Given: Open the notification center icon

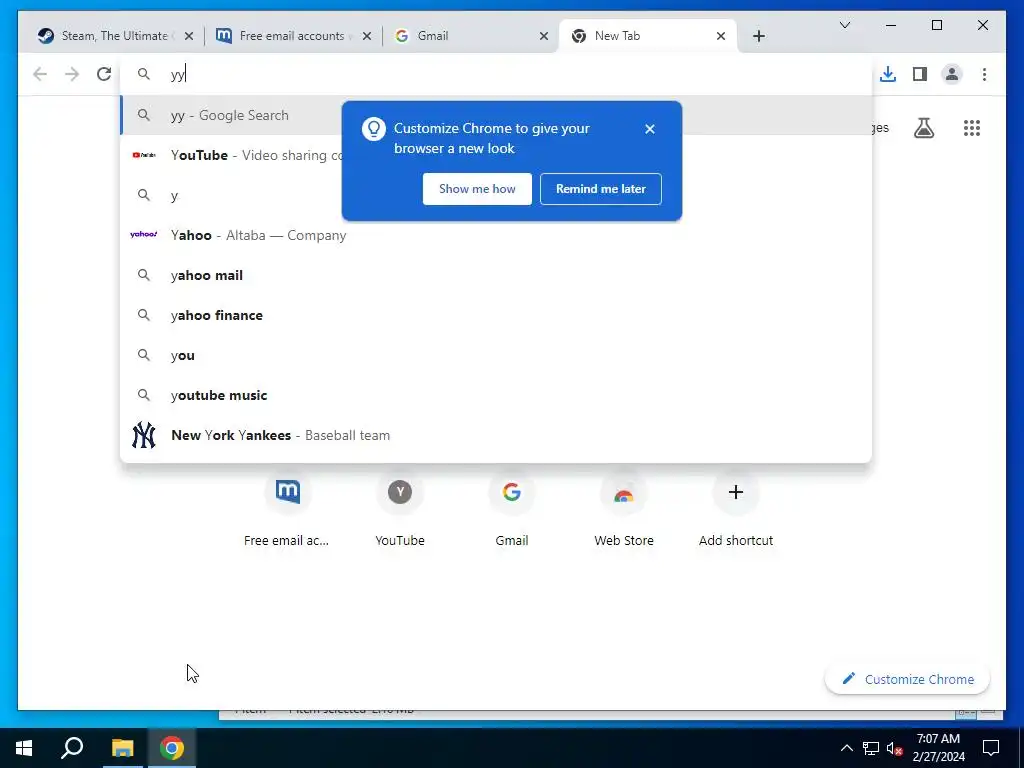Looking at the screenshot, I should point(991,748).
